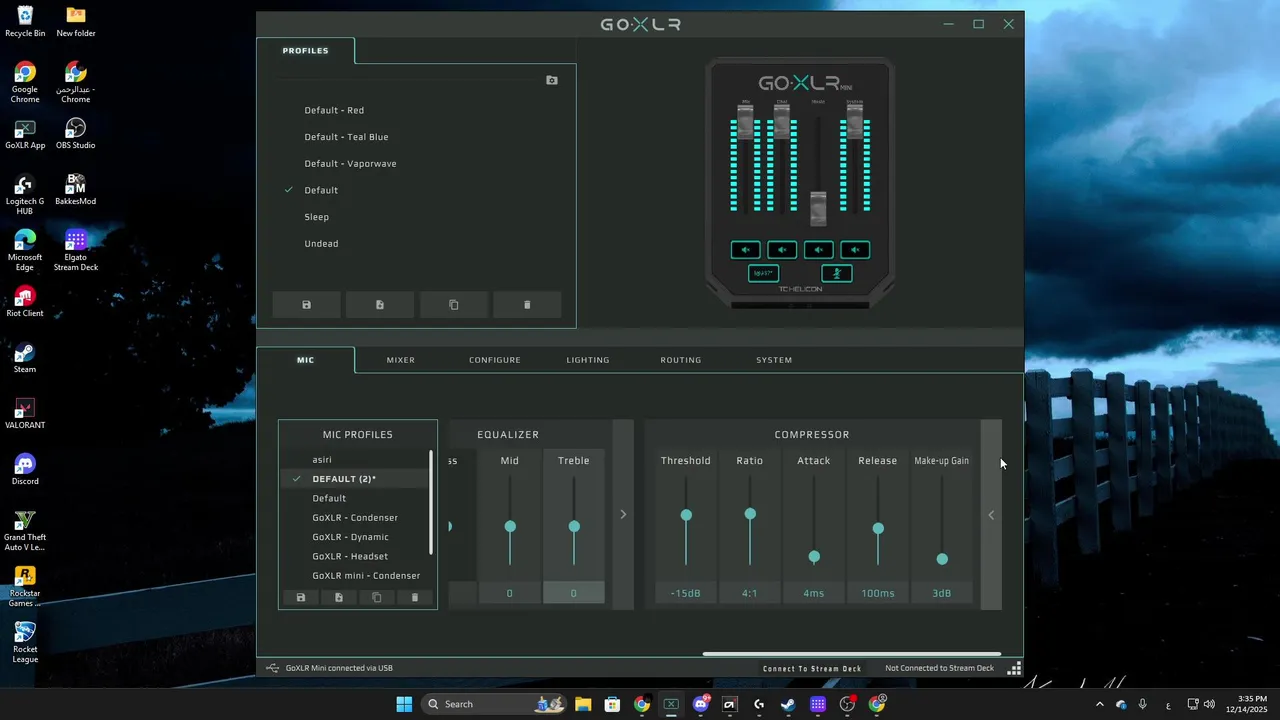Toggle the mute button under the Chat fader
This screenshot has width=1280, height=720.
782,250
